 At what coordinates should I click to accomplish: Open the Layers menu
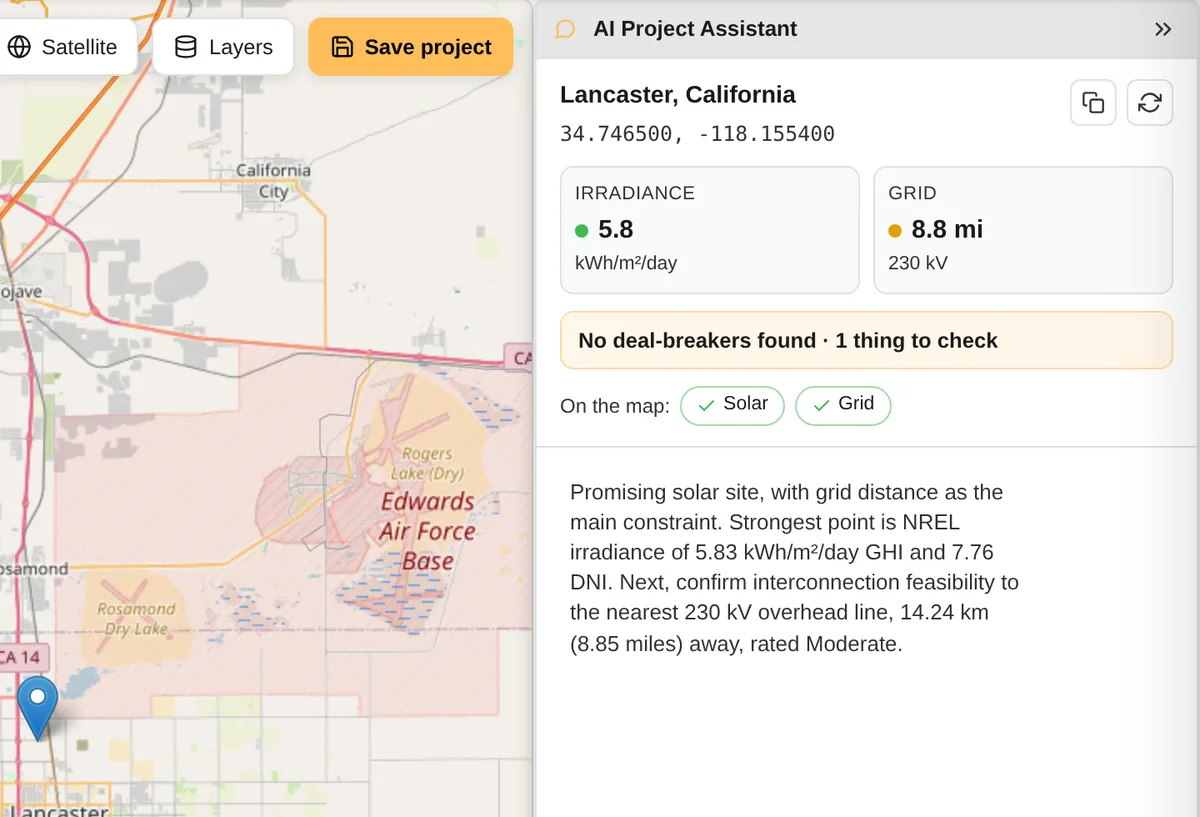click(x=223, y=47)
